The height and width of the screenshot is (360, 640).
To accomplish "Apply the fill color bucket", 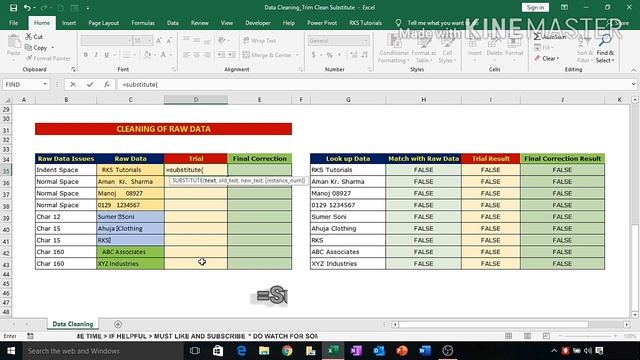I will [147, 55].
